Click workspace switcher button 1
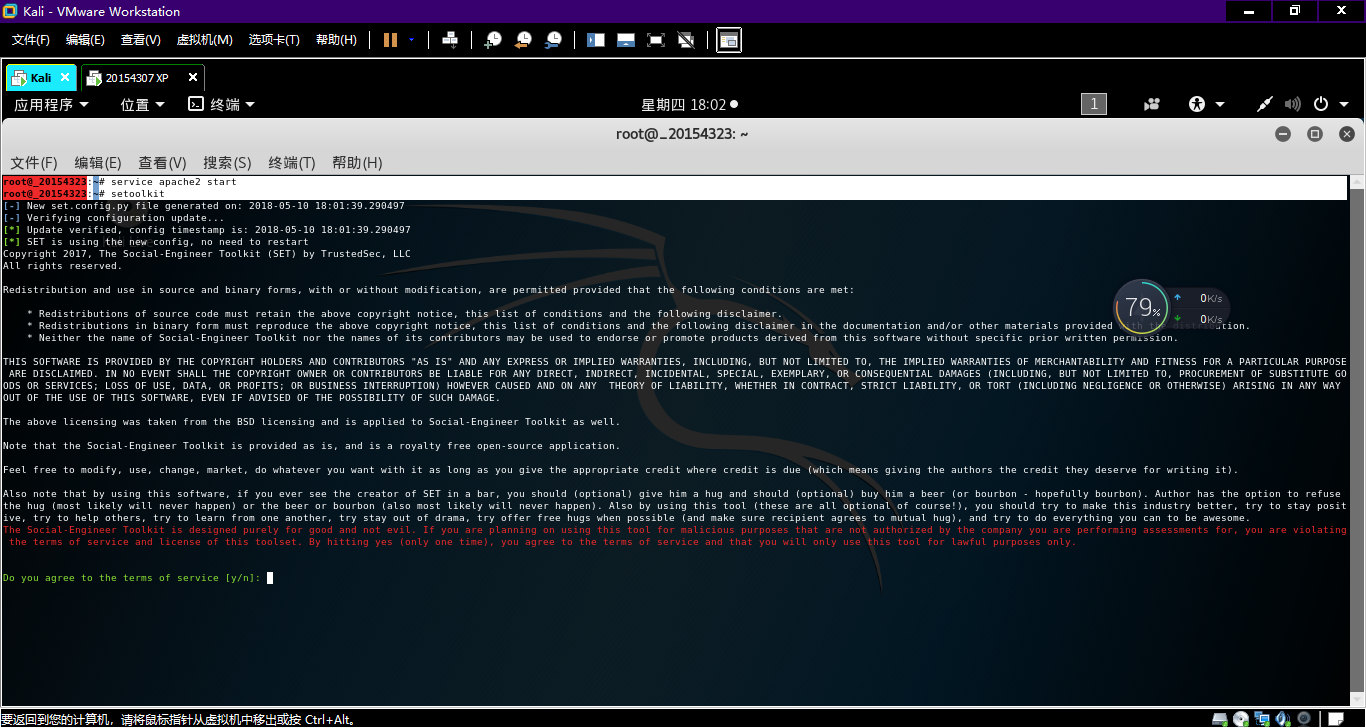This screenshot has width=1366, height=728. tap(1093, 104)
